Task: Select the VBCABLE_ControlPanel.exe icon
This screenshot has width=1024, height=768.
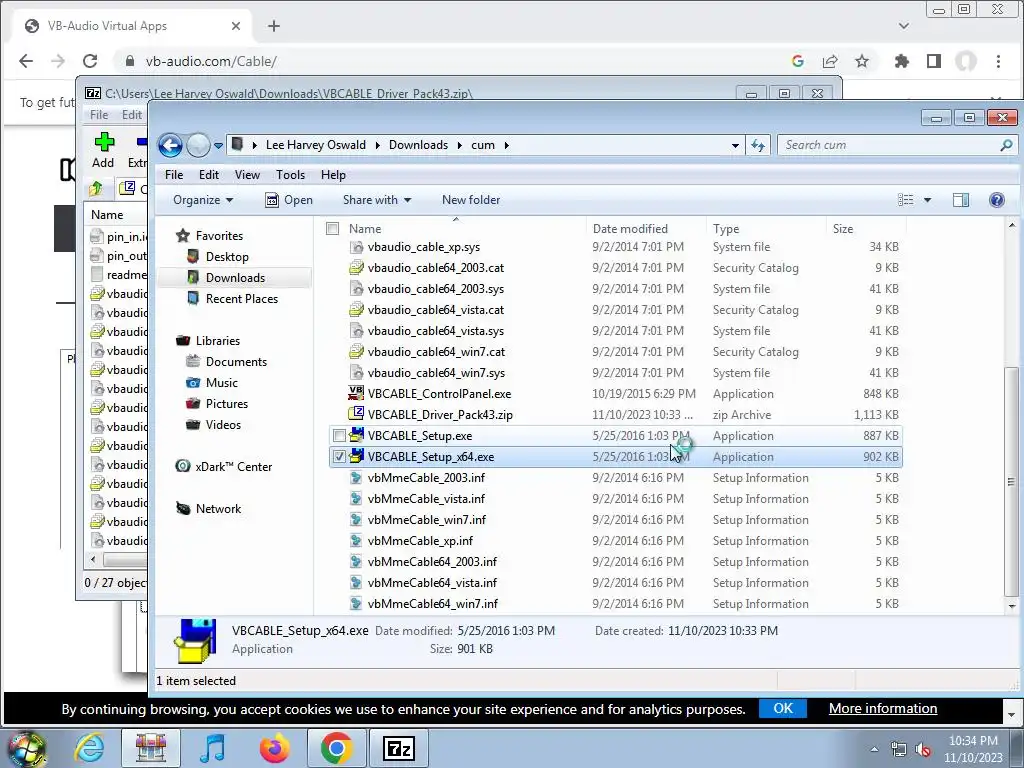Action: [x=356, y=393]
